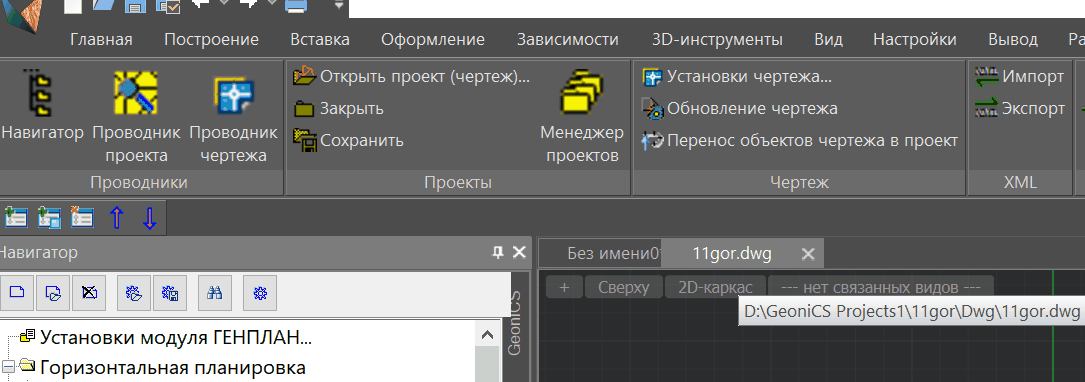Click third list icon left of blue arrows
The image size is (1085, 382).
(x=82, y=217)
